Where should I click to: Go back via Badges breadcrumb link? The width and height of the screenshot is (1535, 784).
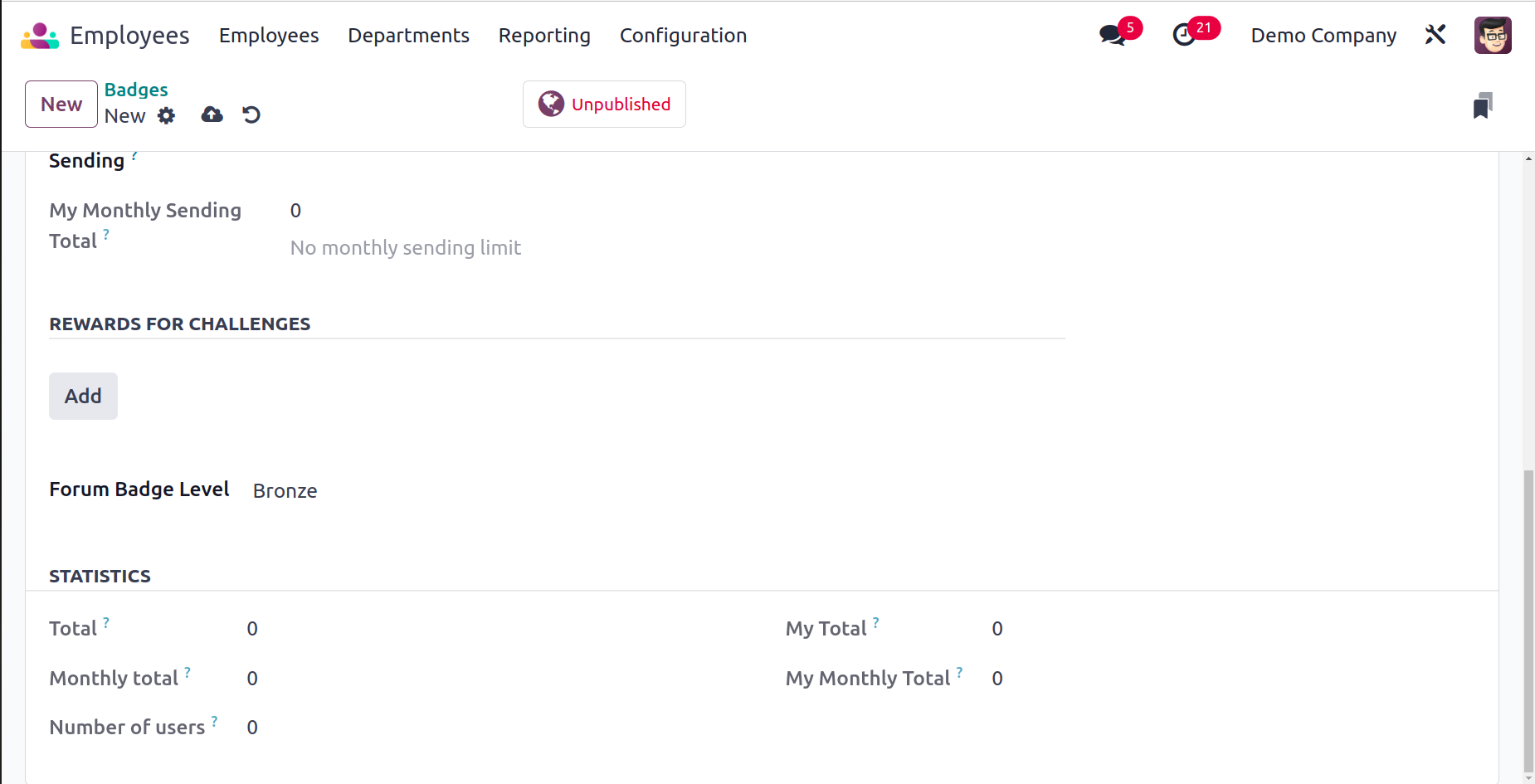coord(136,90)
